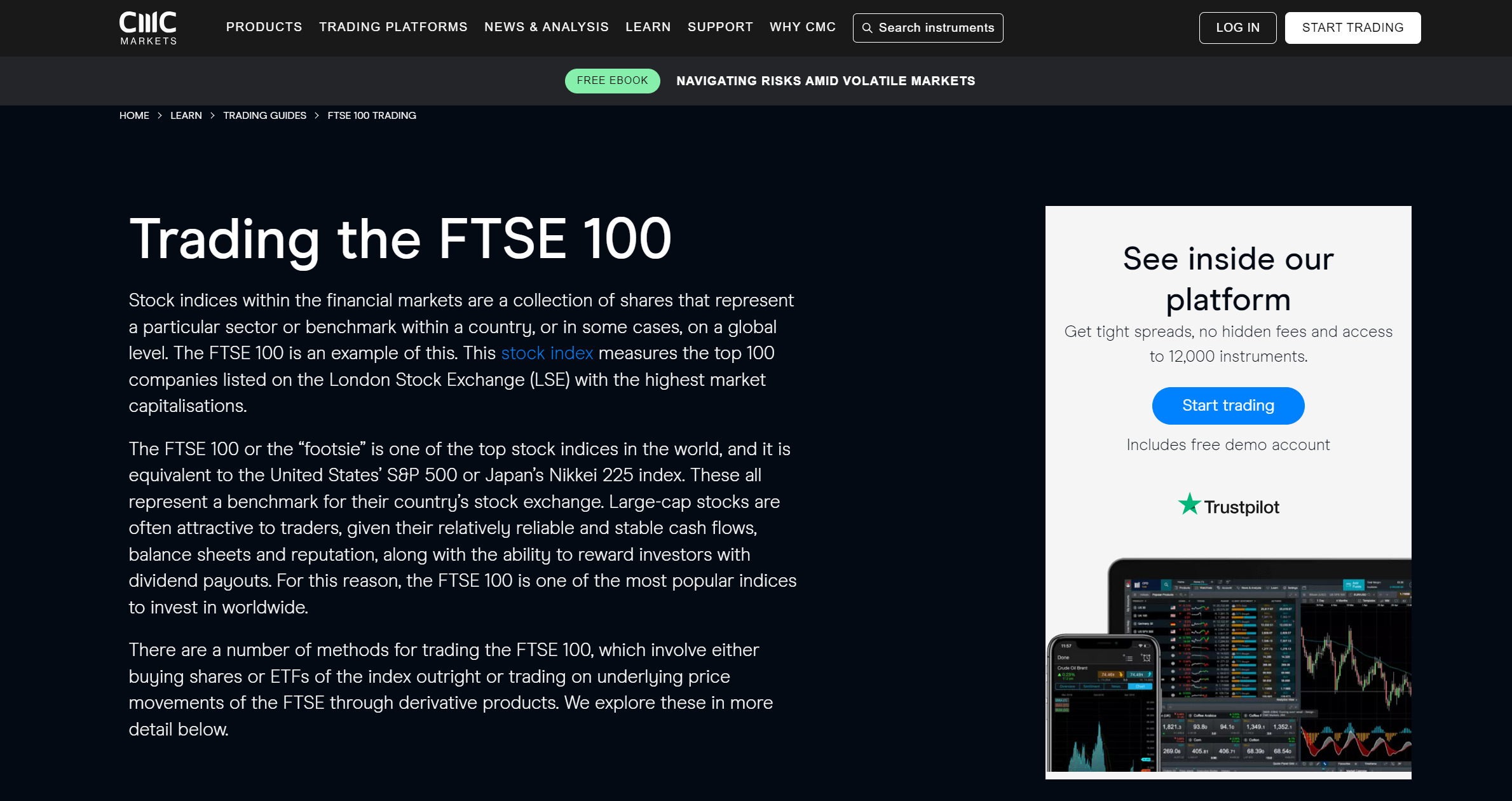The image size is (1512, 801).
Task: Click the blue Start trading button
Action: 1228,406
